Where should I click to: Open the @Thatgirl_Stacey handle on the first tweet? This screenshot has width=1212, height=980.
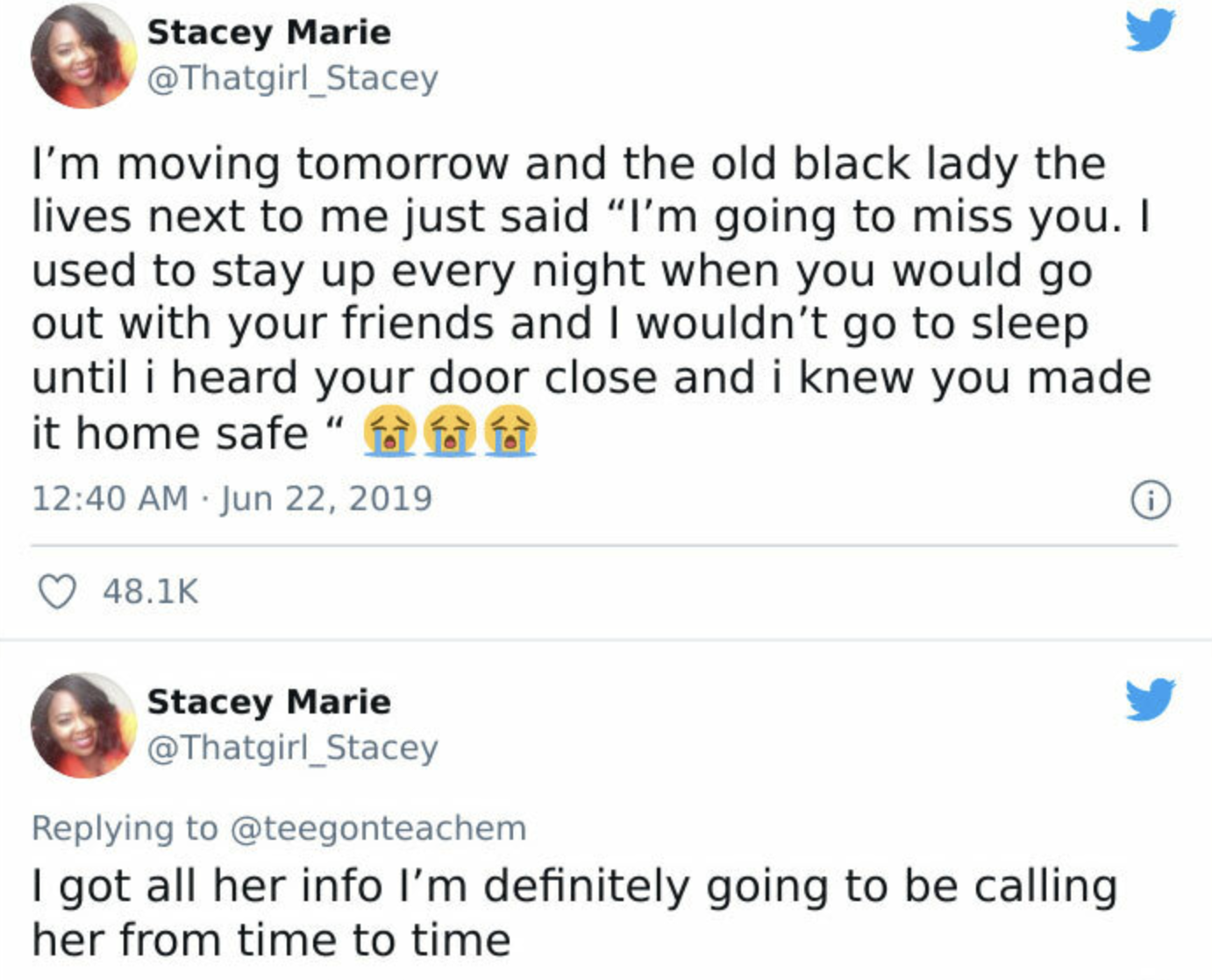point(292,78)
